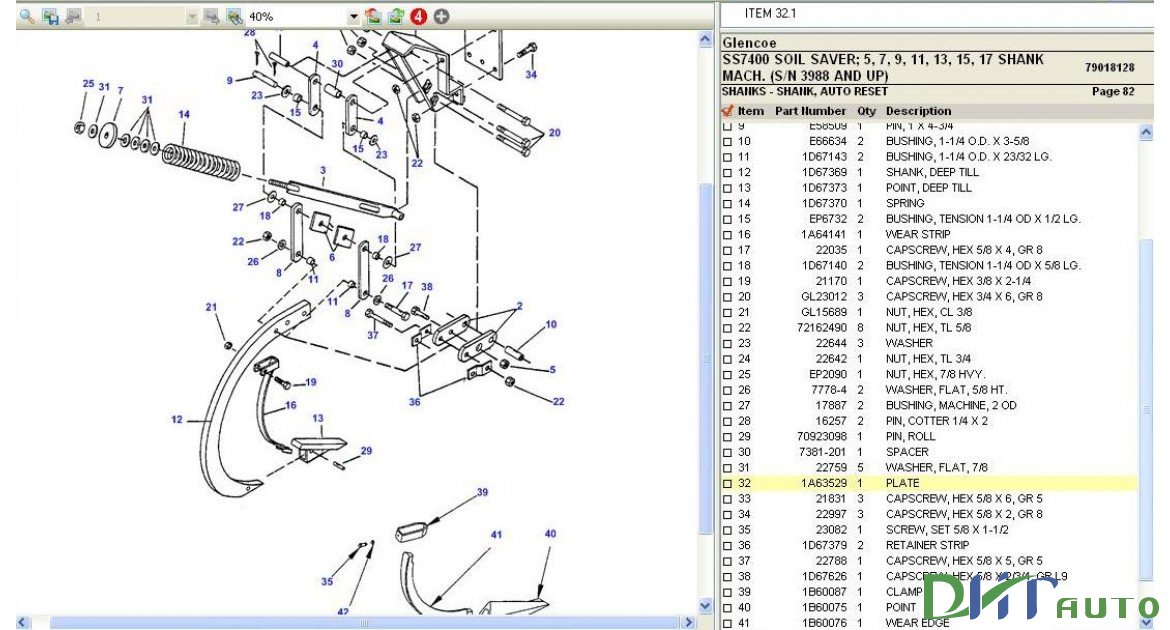
Task: Select part number 7381-201 SPACER row
Action: (929, 452)
